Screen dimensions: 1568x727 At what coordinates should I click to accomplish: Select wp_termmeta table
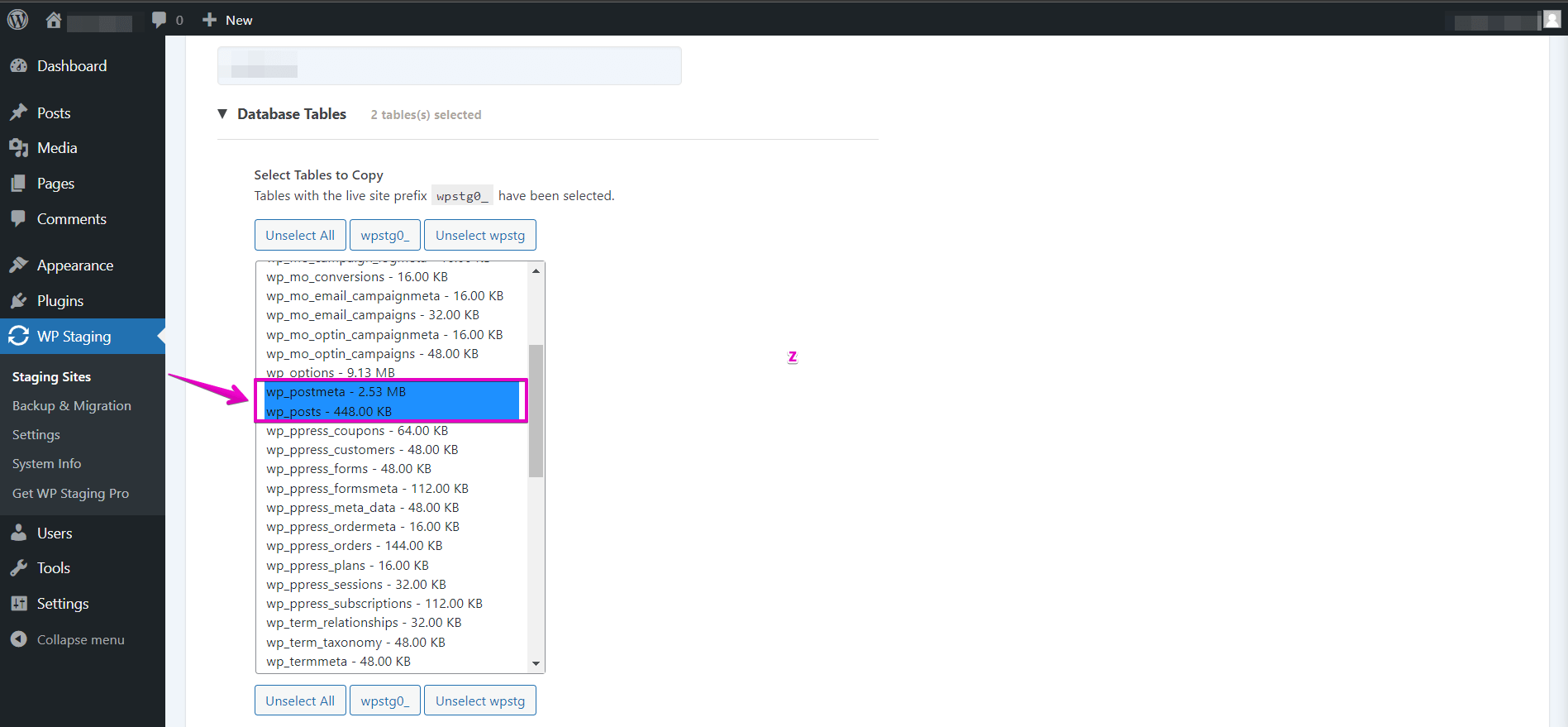(393, 662)
